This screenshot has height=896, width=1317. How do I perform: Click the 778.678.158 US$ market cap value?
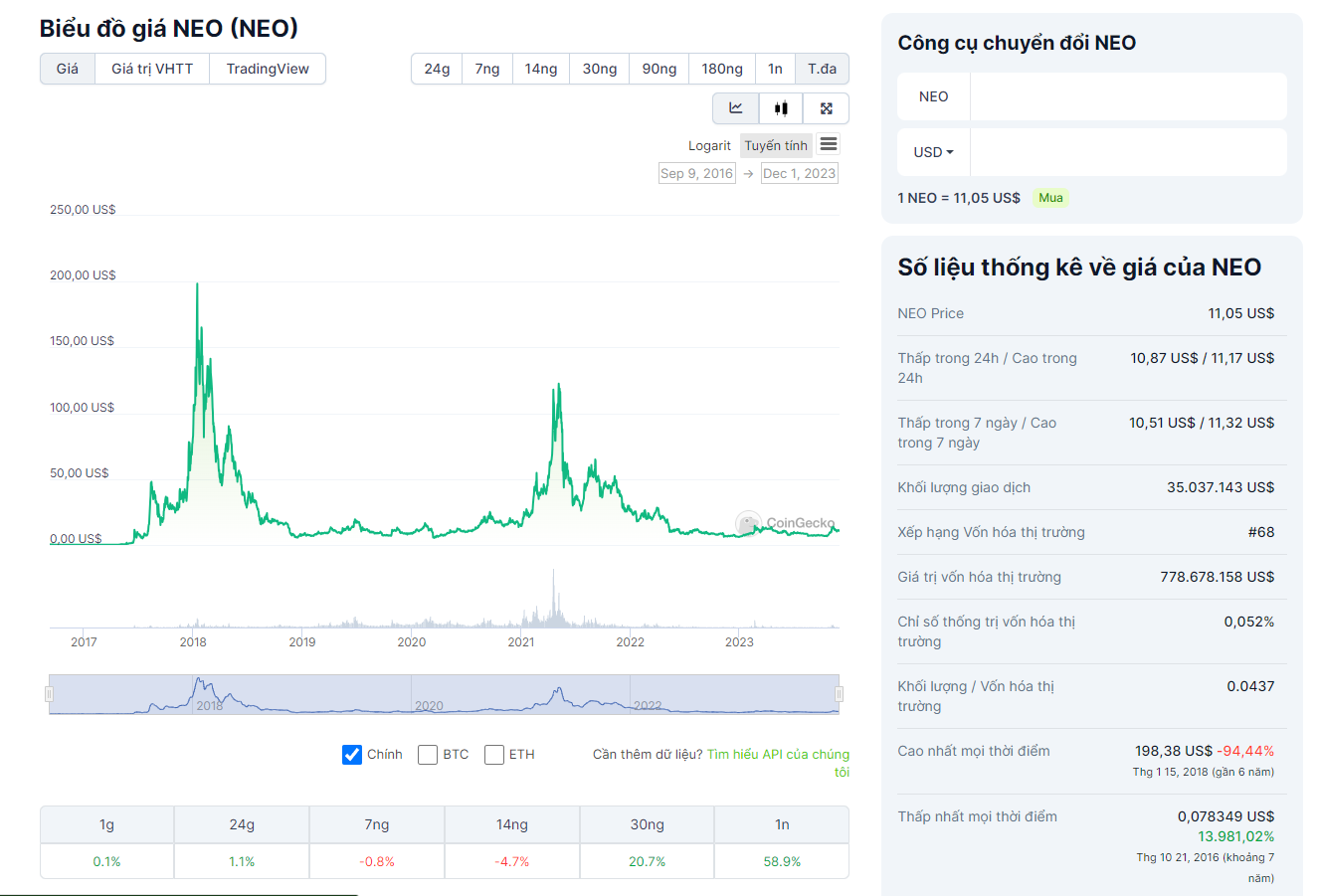pyautogui.click(x=1218, y=577)
